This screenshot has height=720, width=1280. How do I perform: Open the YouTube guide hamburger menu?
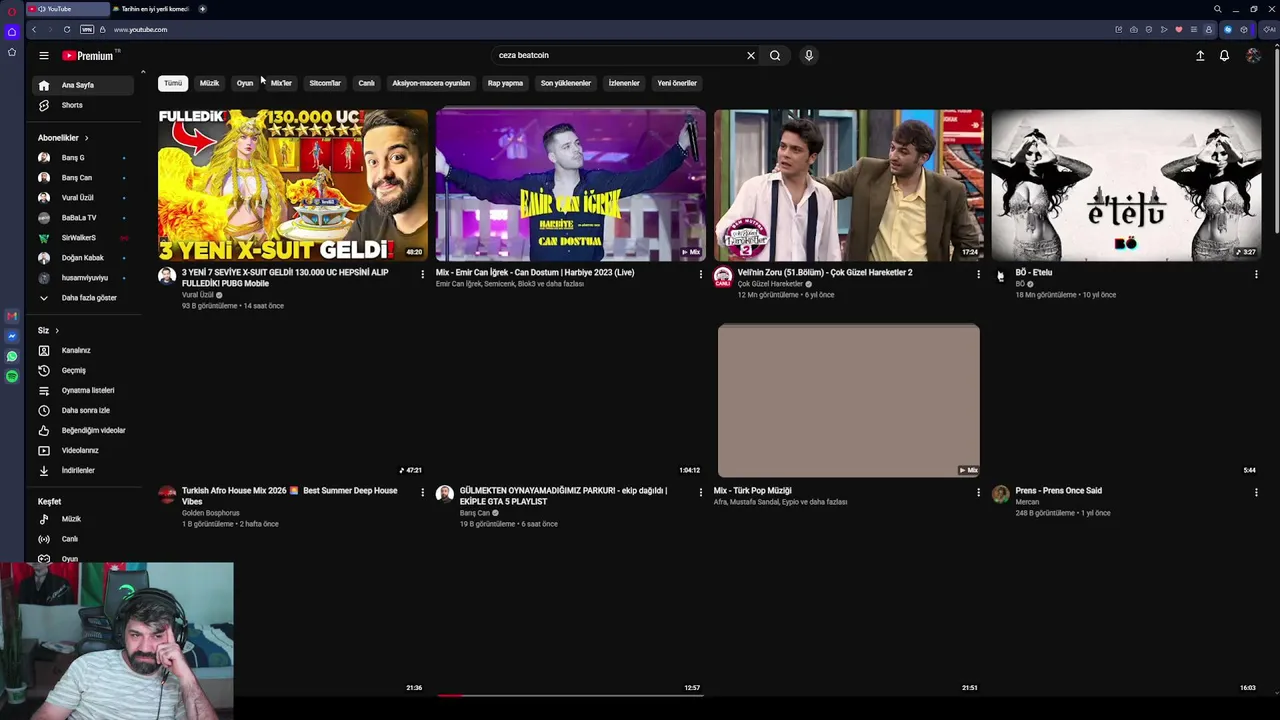pyautogui.click(x=44, y=56)
